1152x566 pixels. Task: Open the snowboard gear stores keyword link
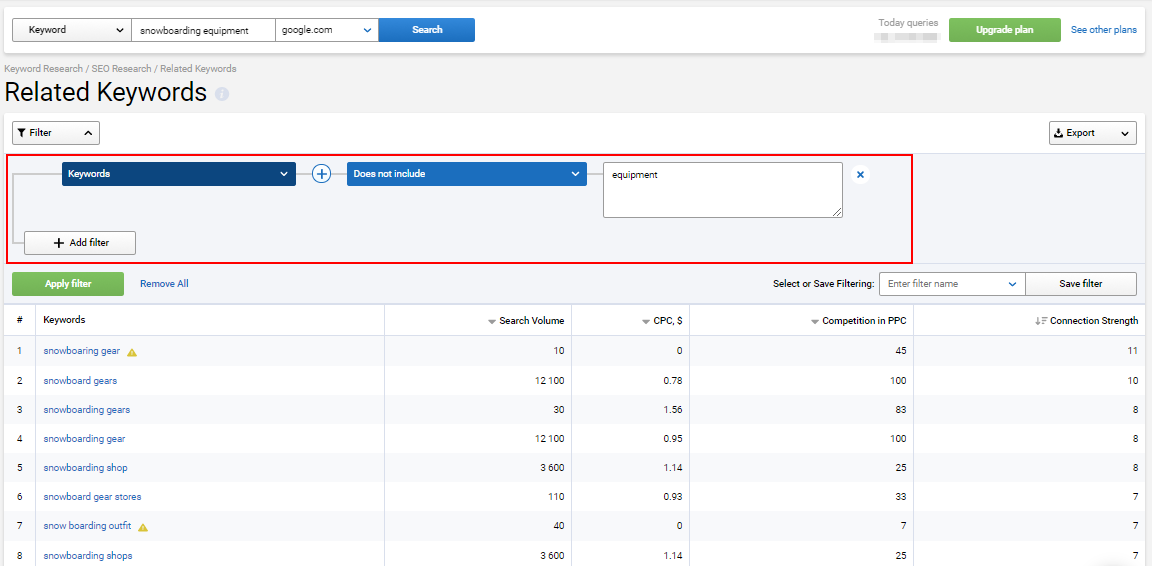point(93,497)
